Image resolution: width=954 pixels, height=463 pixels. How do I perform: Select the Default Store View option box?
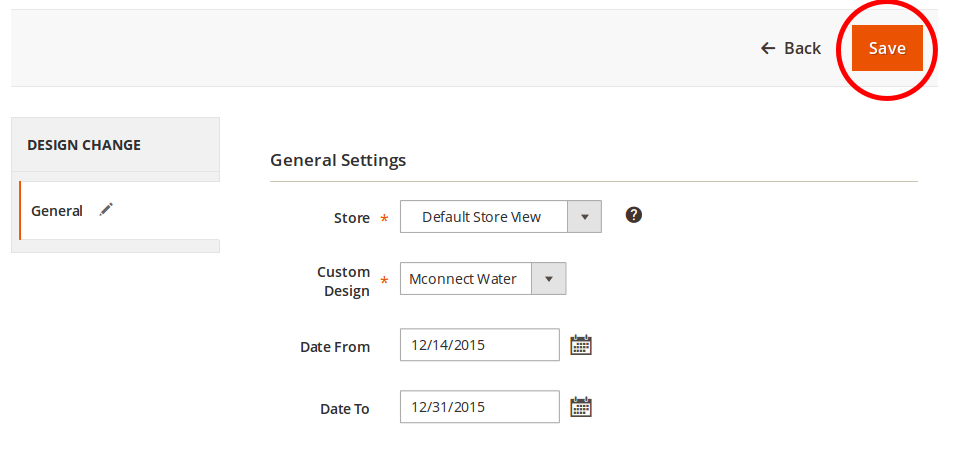pos(483,217)
